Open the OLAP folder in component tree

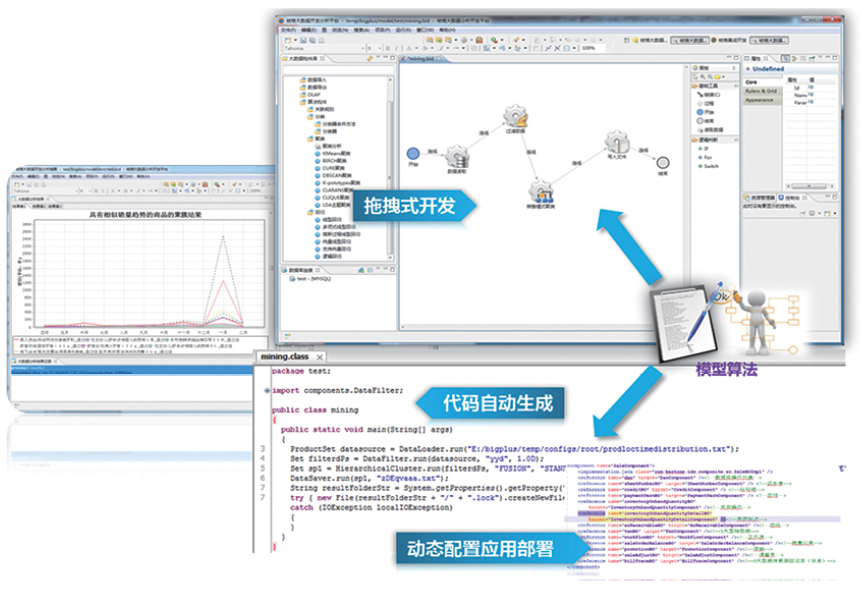(x=310, y=95)
